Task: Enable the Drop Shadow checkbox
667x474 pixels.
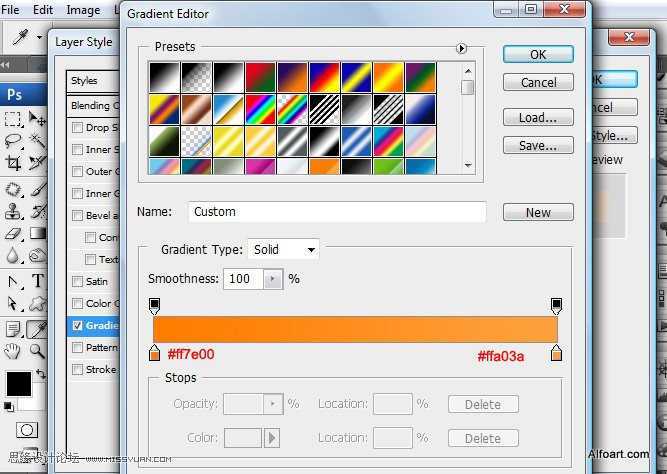Action: pos(77,127)
